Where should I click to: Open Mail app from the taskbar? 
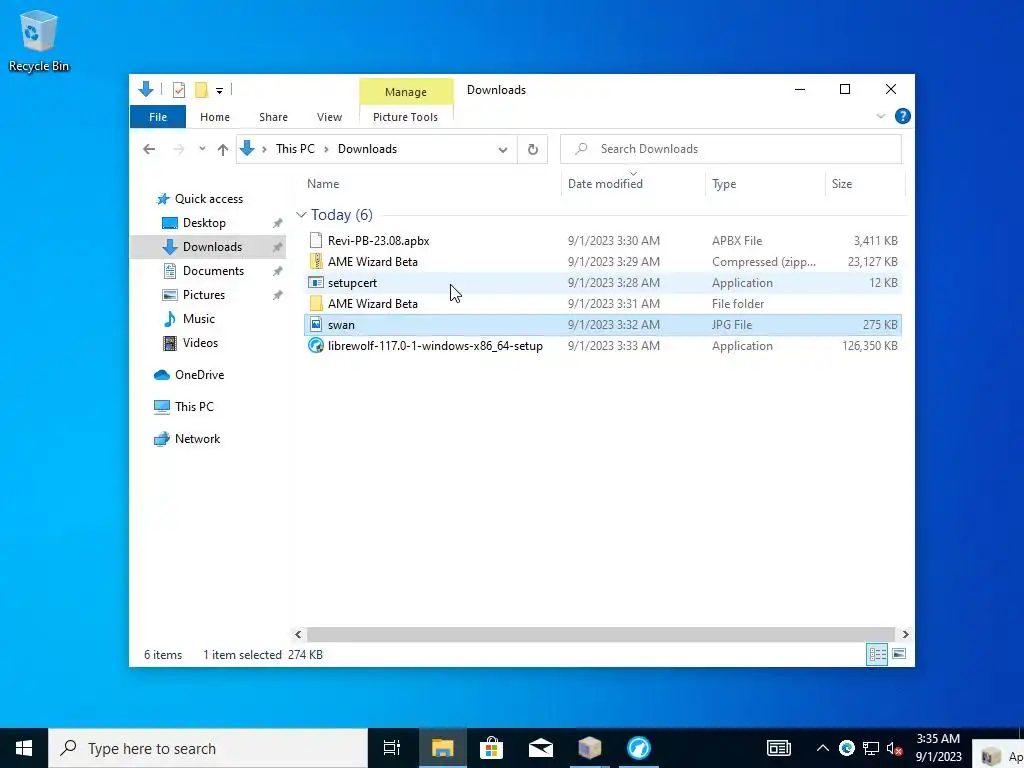pos(541,748)
